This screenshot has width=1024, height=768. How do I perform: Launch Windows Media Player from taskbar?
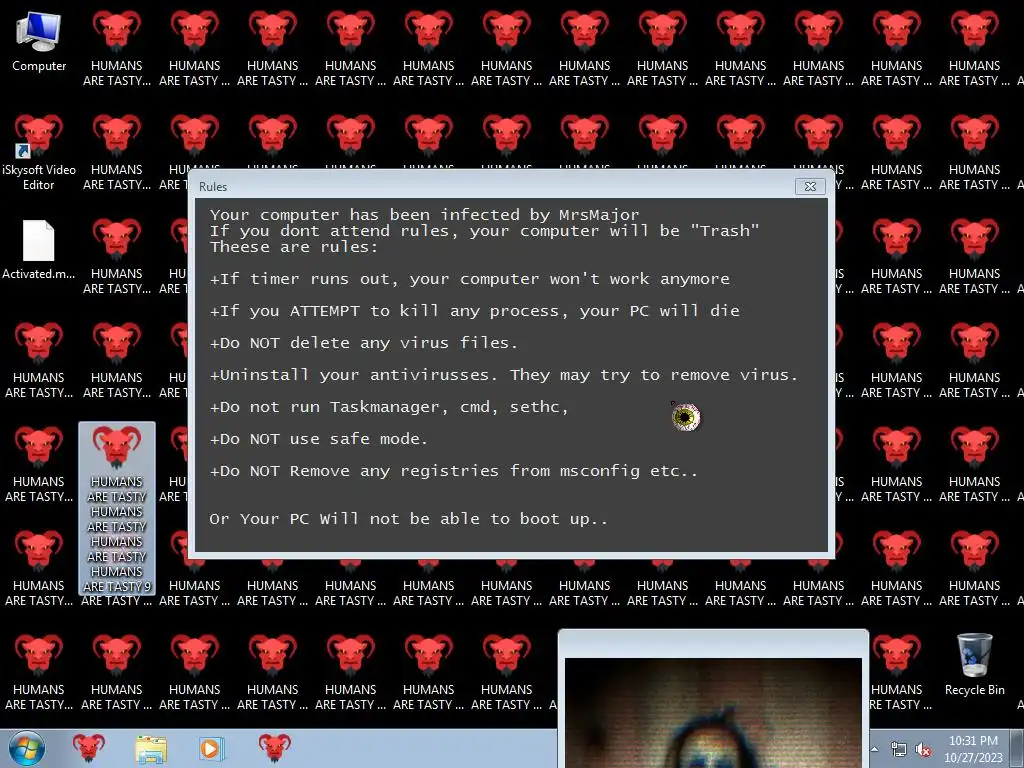click(x=210, y=749)
